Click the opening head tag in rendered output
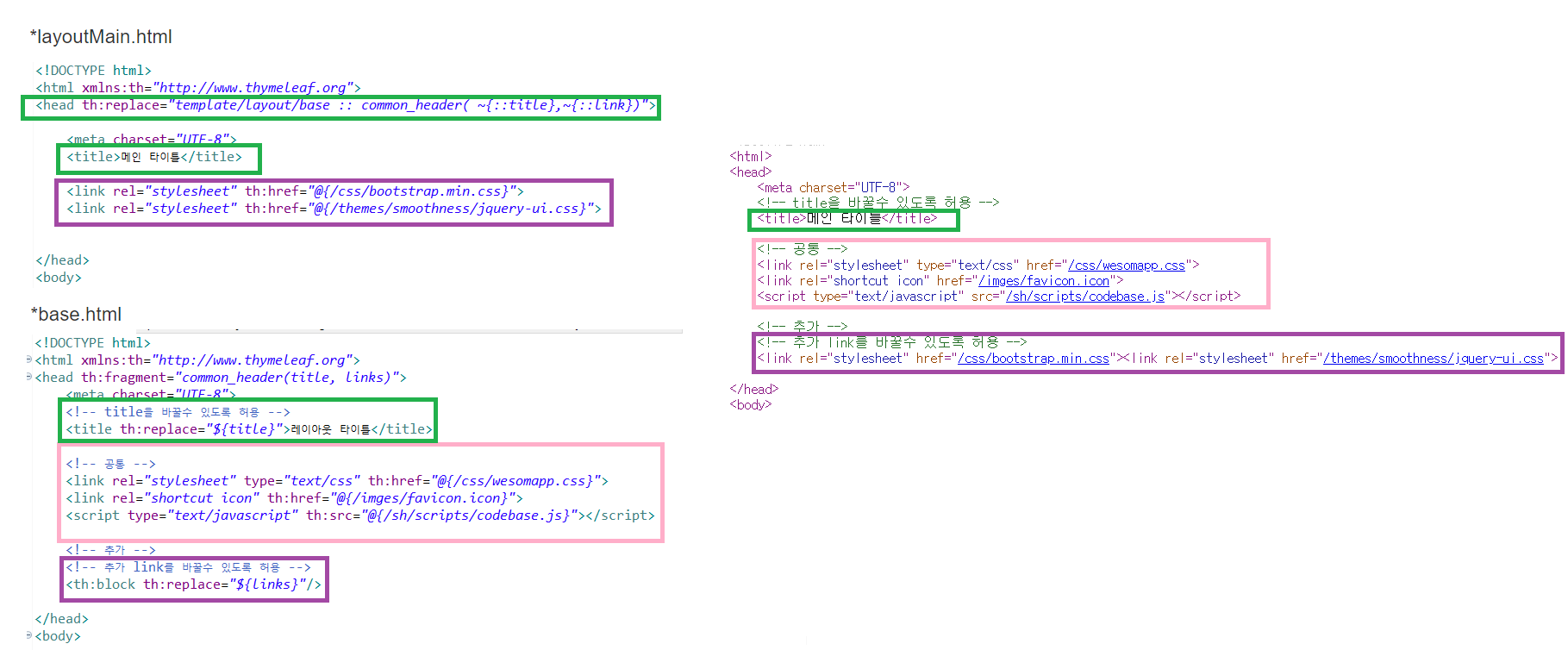The height and width of the screenshot is (650, 1568). click(751, 172)
